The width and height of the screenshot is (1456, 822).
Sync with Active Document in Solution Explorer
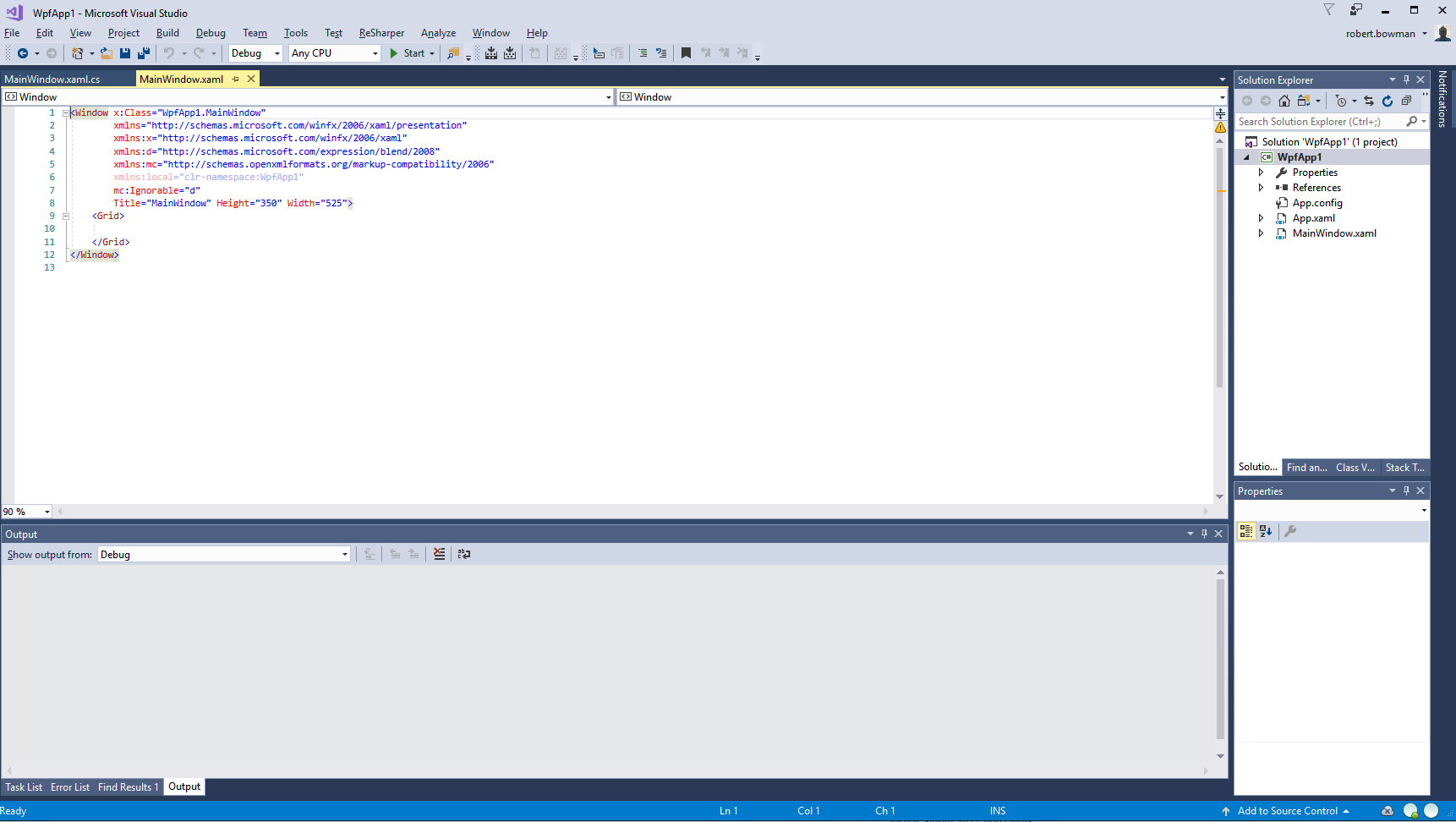pyautogui.click(x=1369, y=101)
